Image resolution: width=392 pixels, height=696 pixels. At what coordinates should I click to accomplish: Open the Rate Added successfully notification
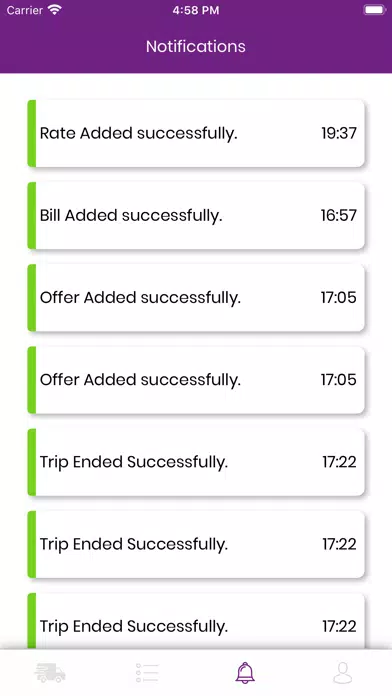coord(196,133)
